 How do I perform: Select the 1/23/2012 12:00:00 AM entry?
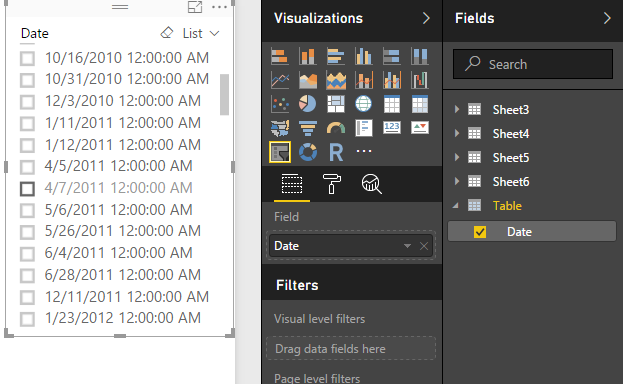(122, 318)
